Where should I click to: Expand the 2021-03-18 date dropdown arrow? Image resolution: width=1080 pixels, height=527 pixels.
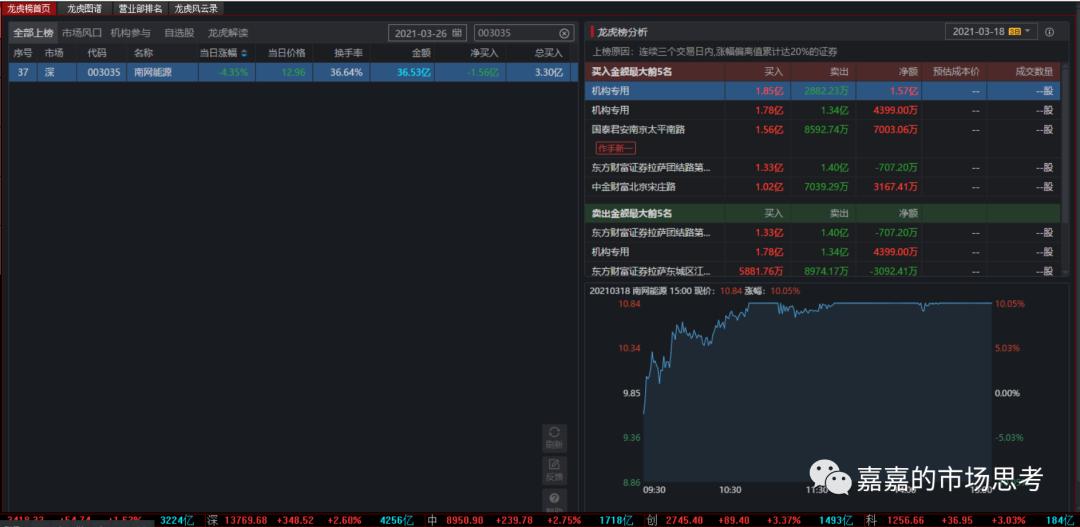(1028, 32)
